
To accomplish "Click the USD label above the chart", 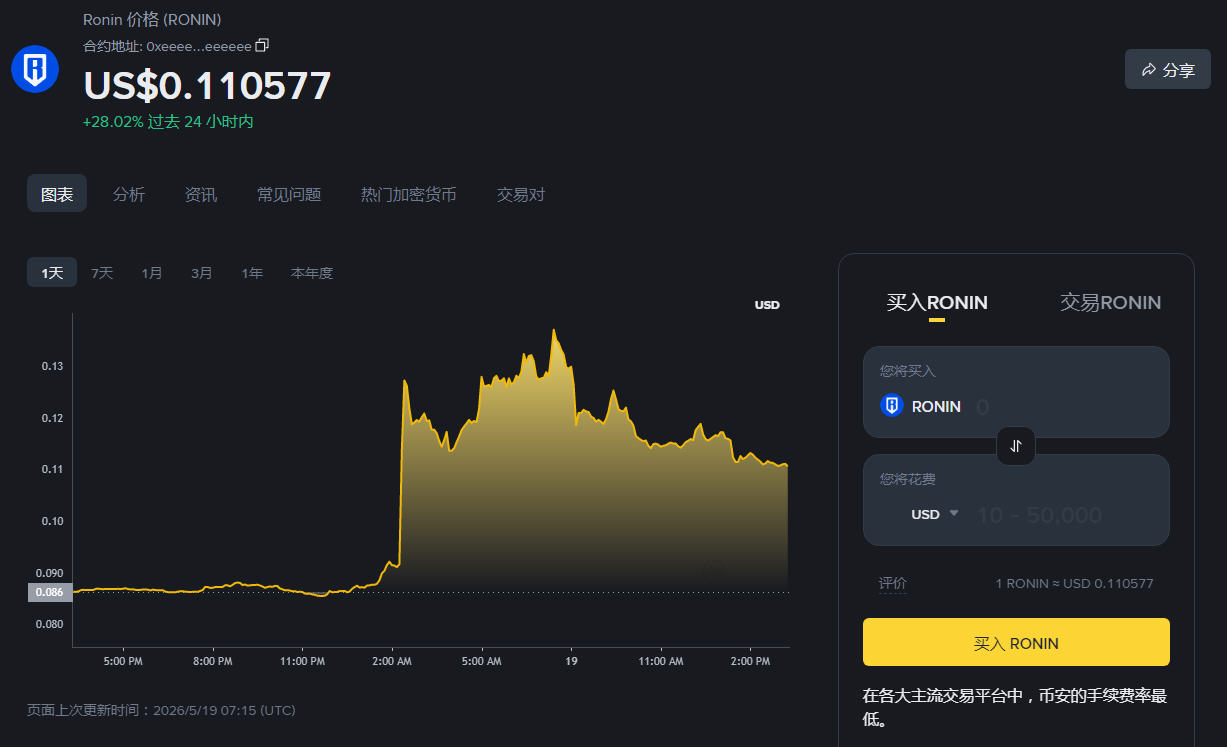I will (767, 305).
